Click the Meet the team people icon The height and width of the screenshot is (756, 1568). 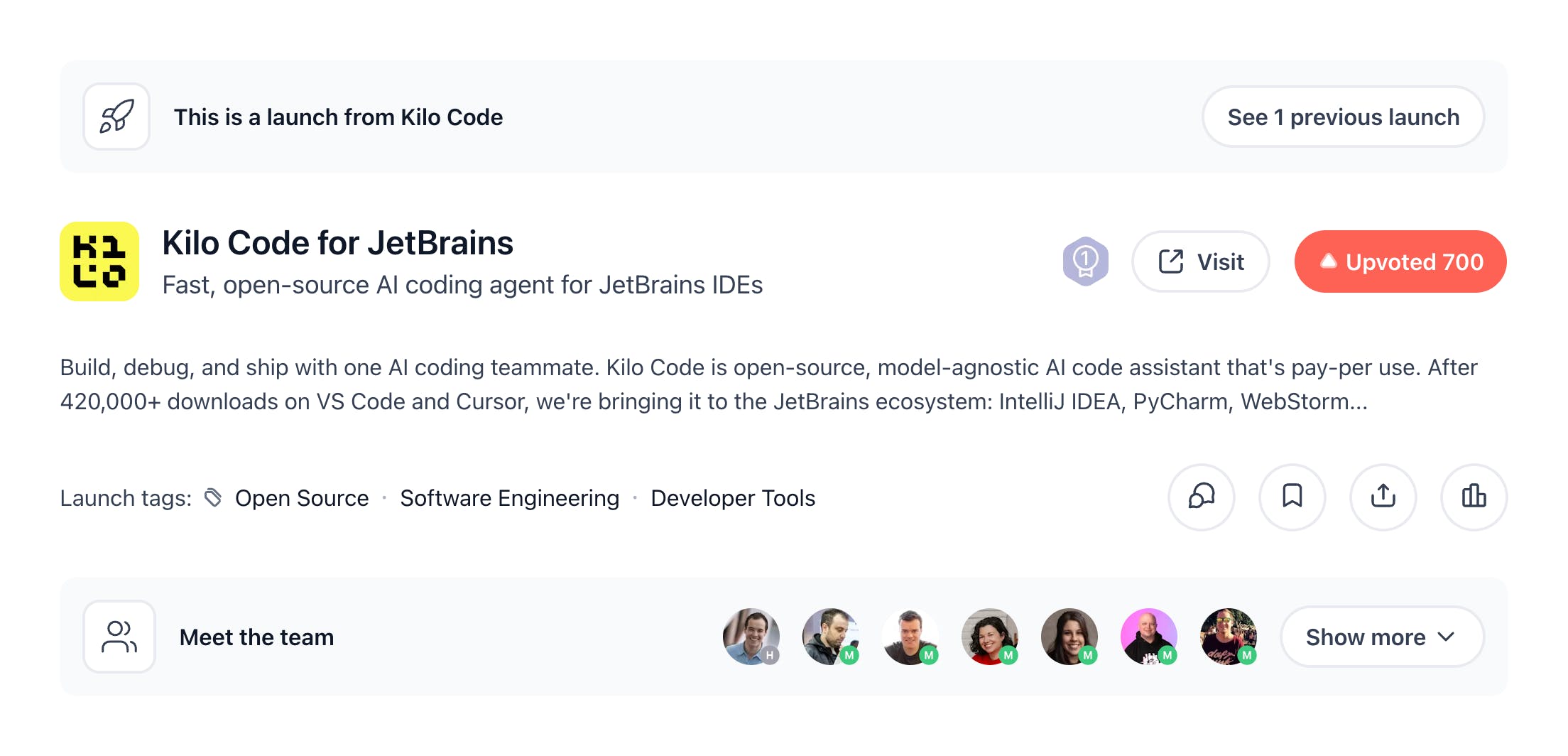point(119,637)
